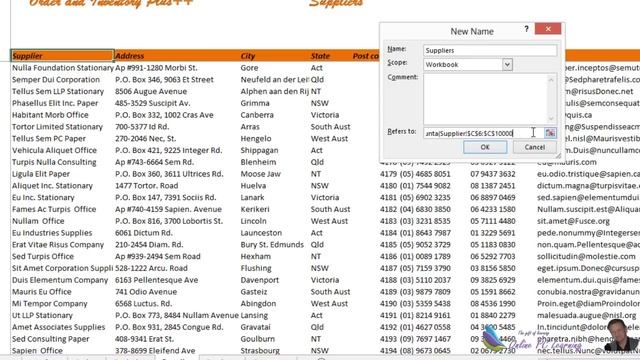The width and height of the screenshot is (640, 360).
Task: Confirm the dialog with OK
Action: pyautogui.click(x=485, y=147)
